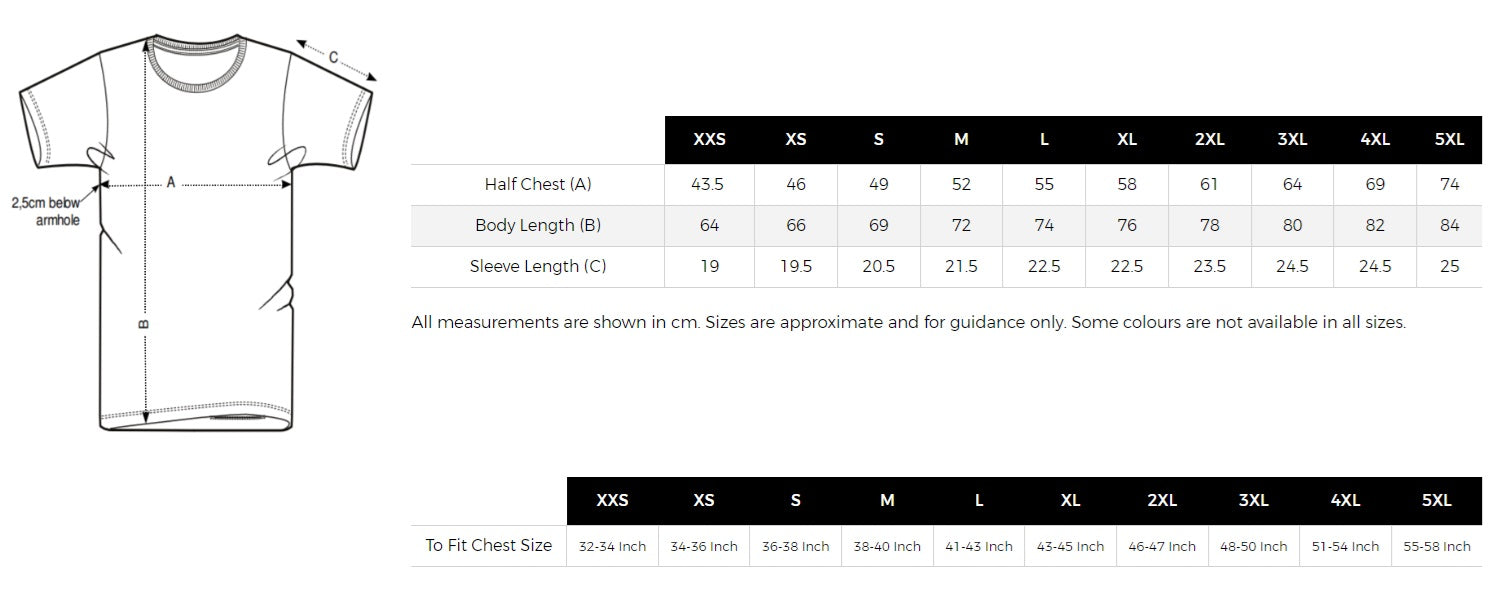
Task: Click the M header in the measurements table
Action: [x=961, y=140]
